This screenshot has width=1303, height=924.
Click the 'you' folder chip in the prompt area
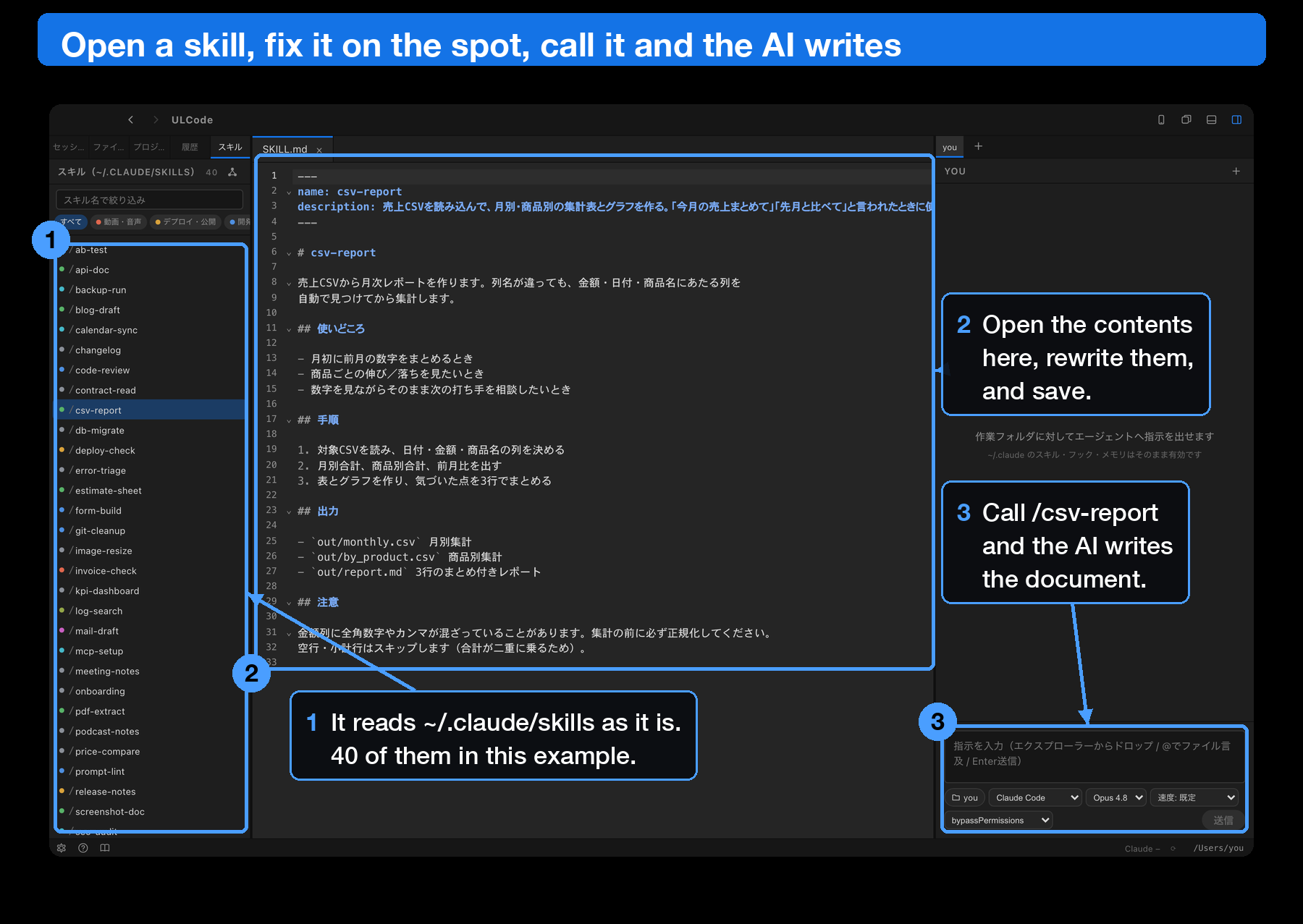pos(965,797)
